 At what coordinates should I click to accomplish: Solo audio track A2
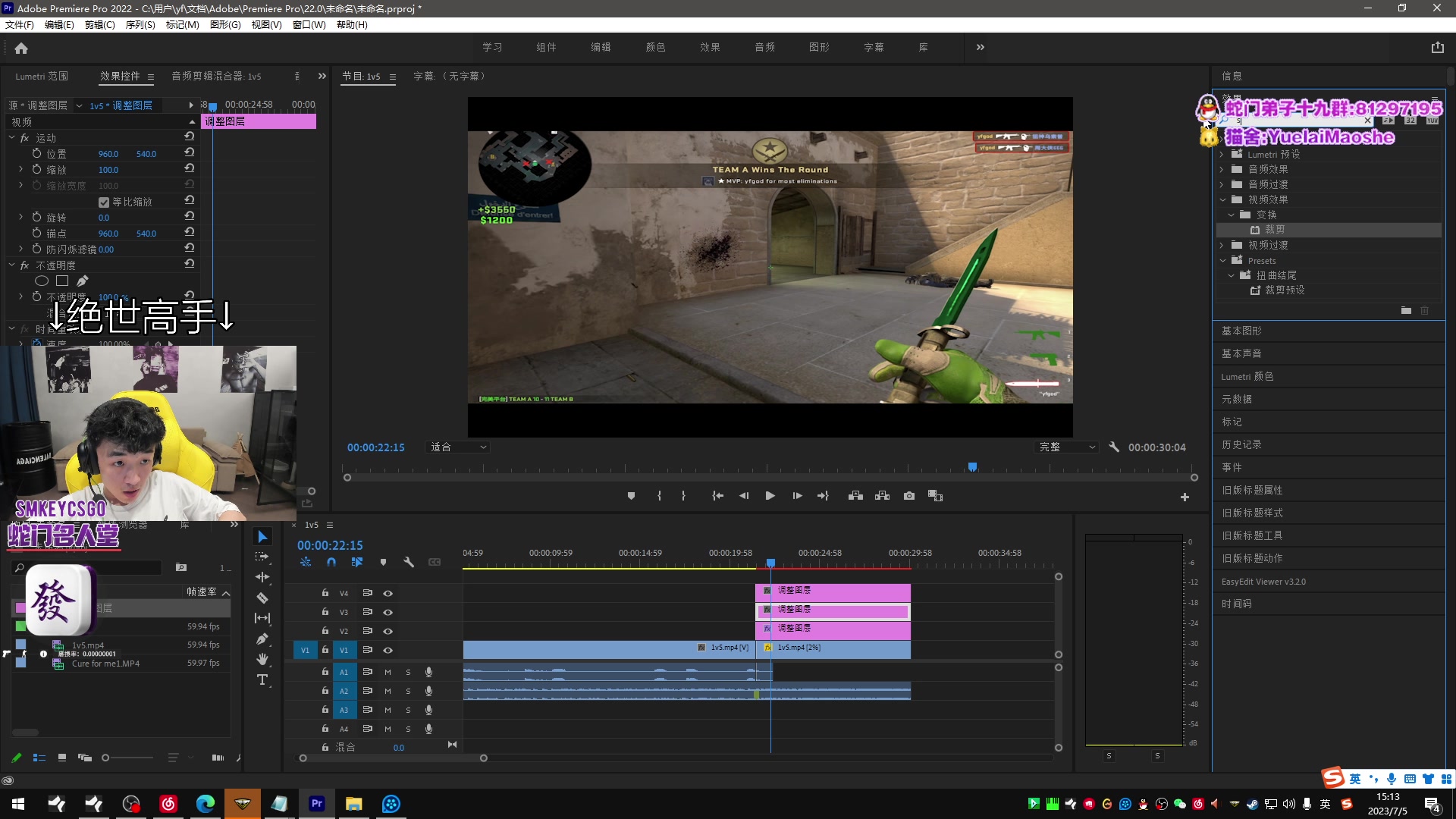pos(408,692)
